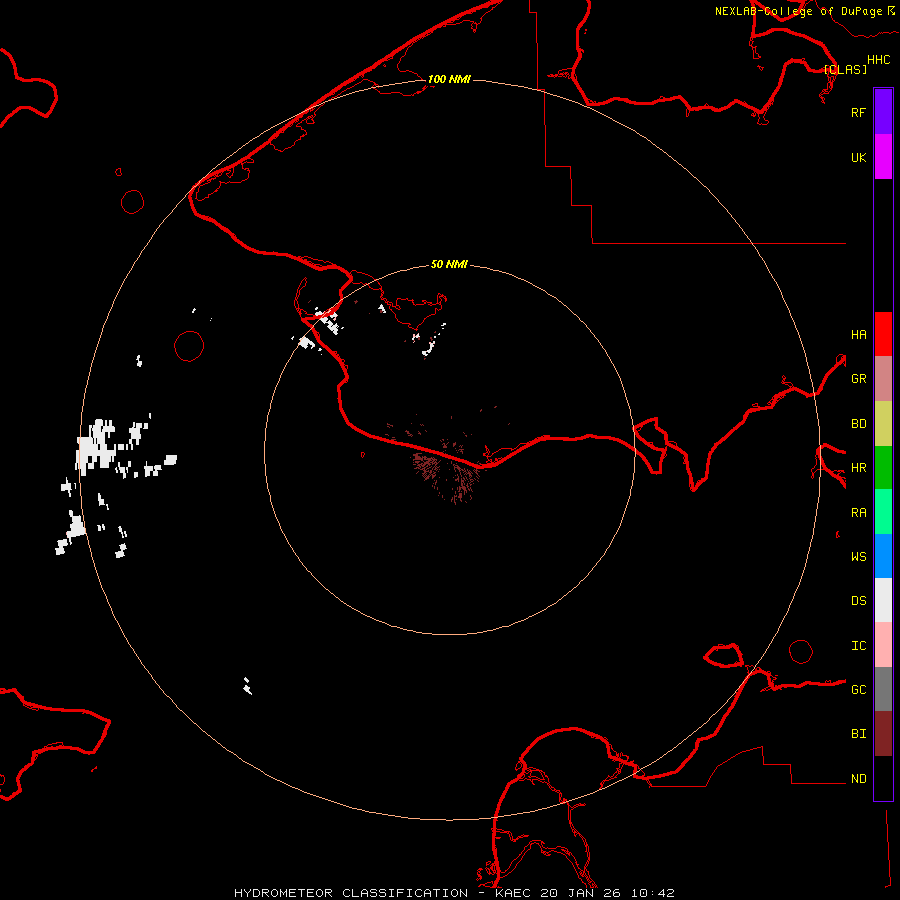Click the GR legend label
The height and width of the screenshot is (900, 900).
coord(858,379)
